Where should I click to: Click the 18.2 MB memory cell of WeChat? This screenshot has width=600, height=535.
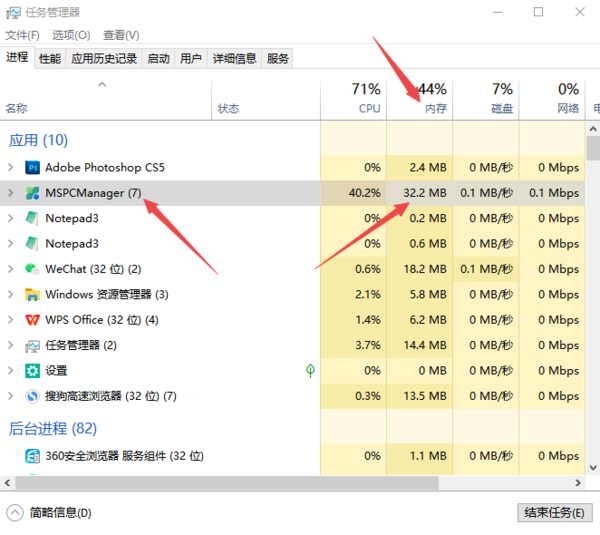coord(420,269)
